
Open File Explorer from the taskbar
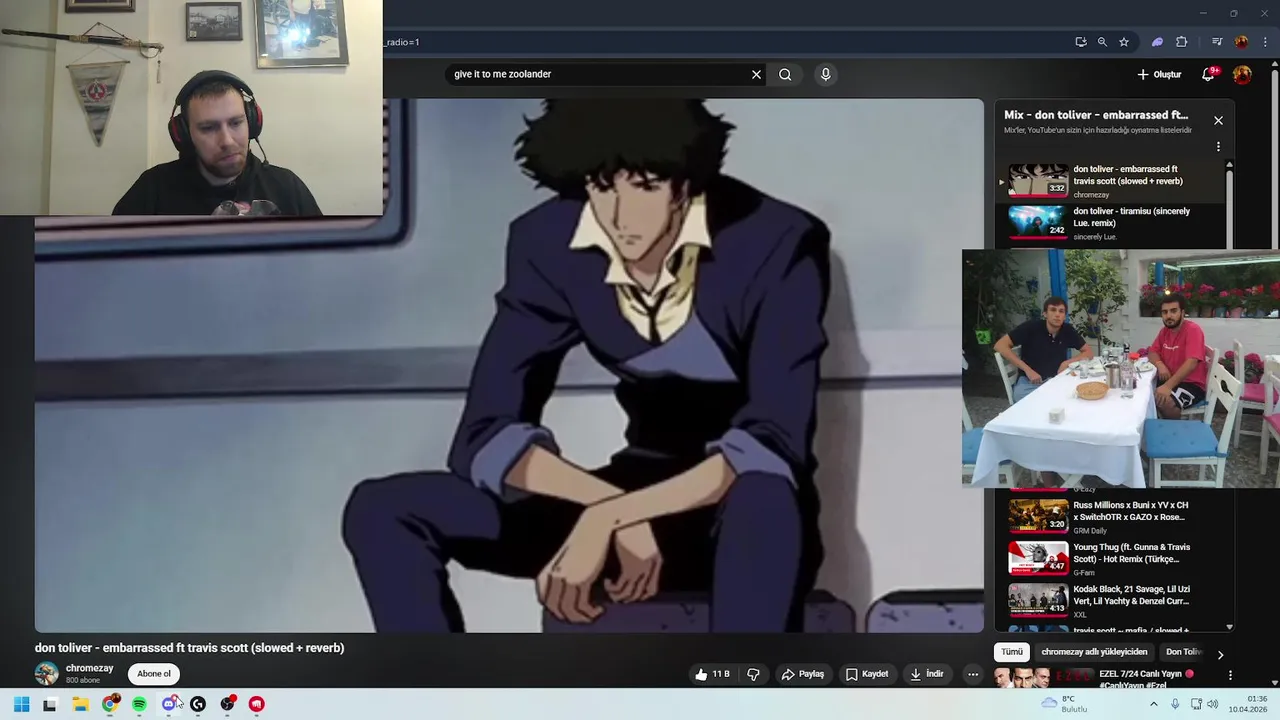80,704
